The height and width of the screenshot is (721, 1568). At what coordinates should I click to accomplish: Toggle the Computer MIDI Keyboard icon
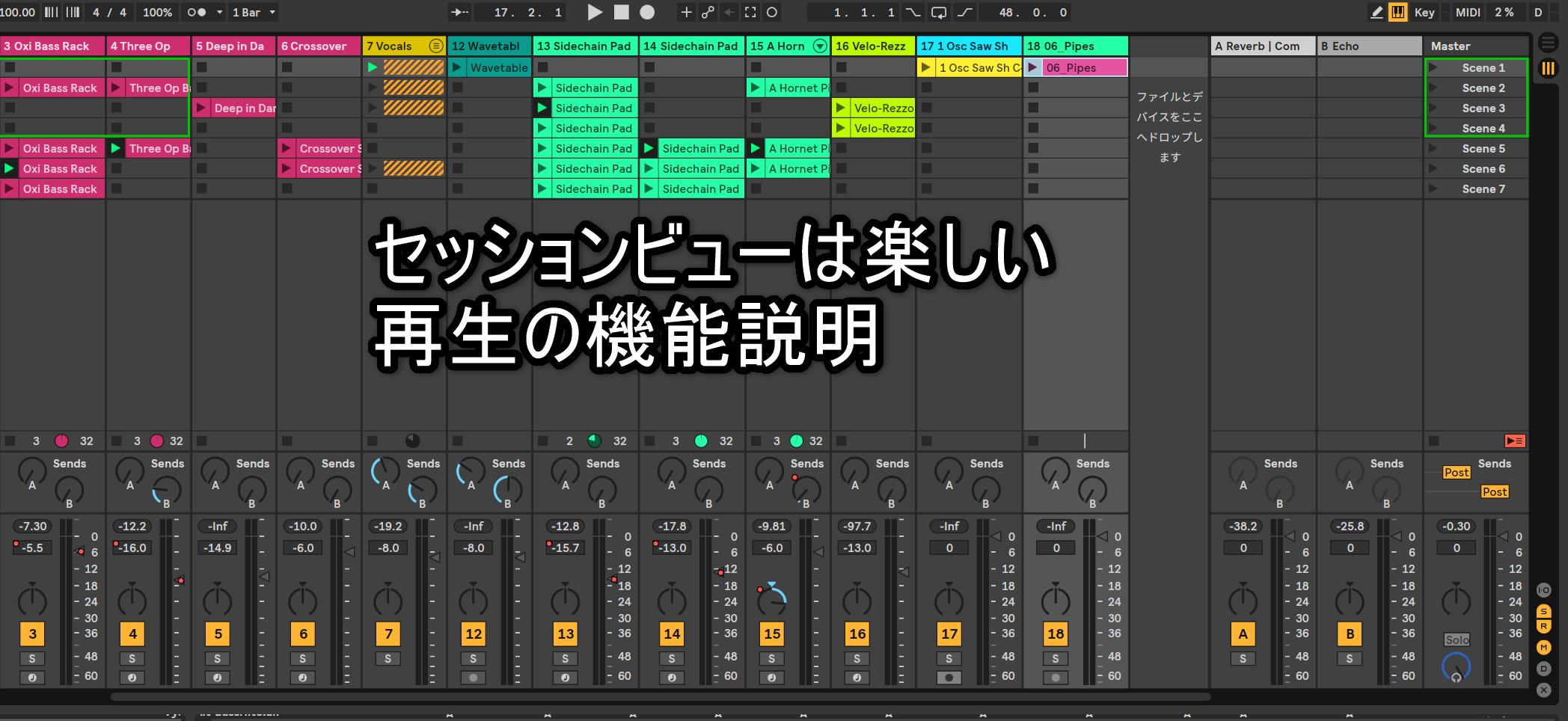pyautogui.click(x=1397, y=12)
